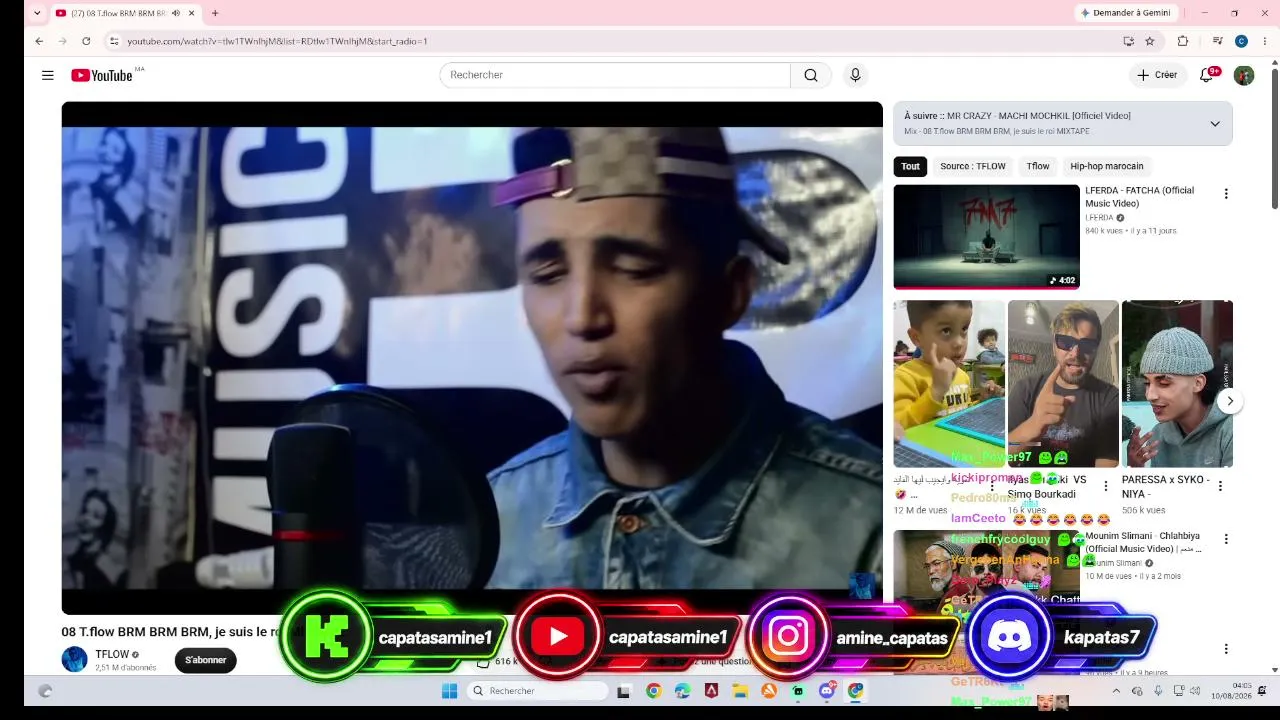Open Mounim Slimani - Chlahbiya video title
Viewport: 1280px width, 720px height.
point(1143,542)
